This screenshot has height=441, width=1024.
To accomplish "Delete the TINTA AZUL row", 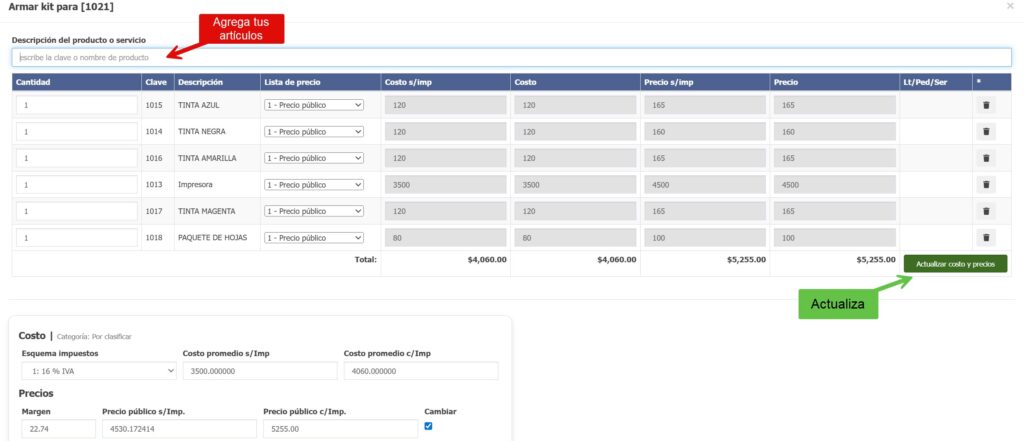I will (985, 105).
